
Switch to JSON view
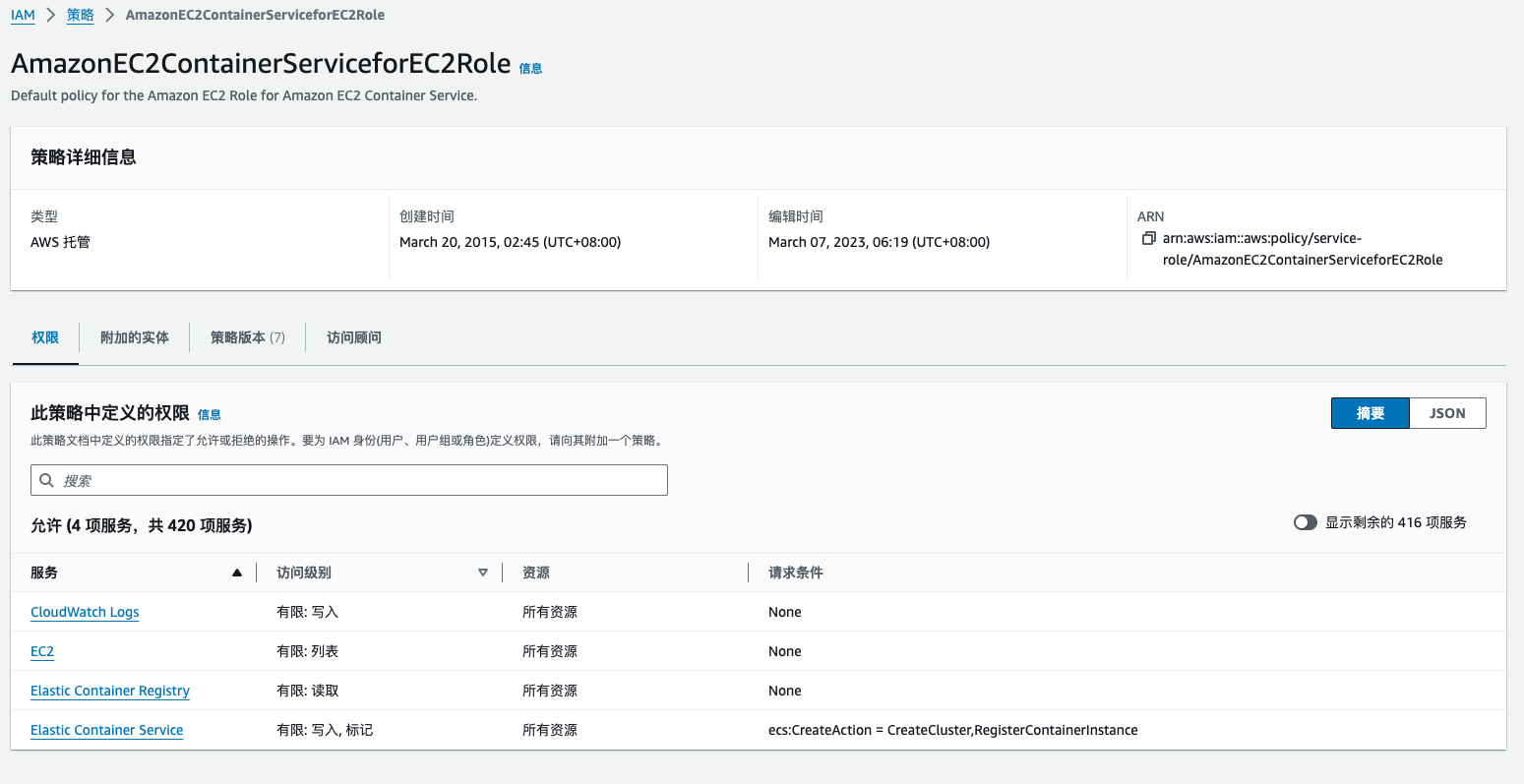[x=1446, y=413]
